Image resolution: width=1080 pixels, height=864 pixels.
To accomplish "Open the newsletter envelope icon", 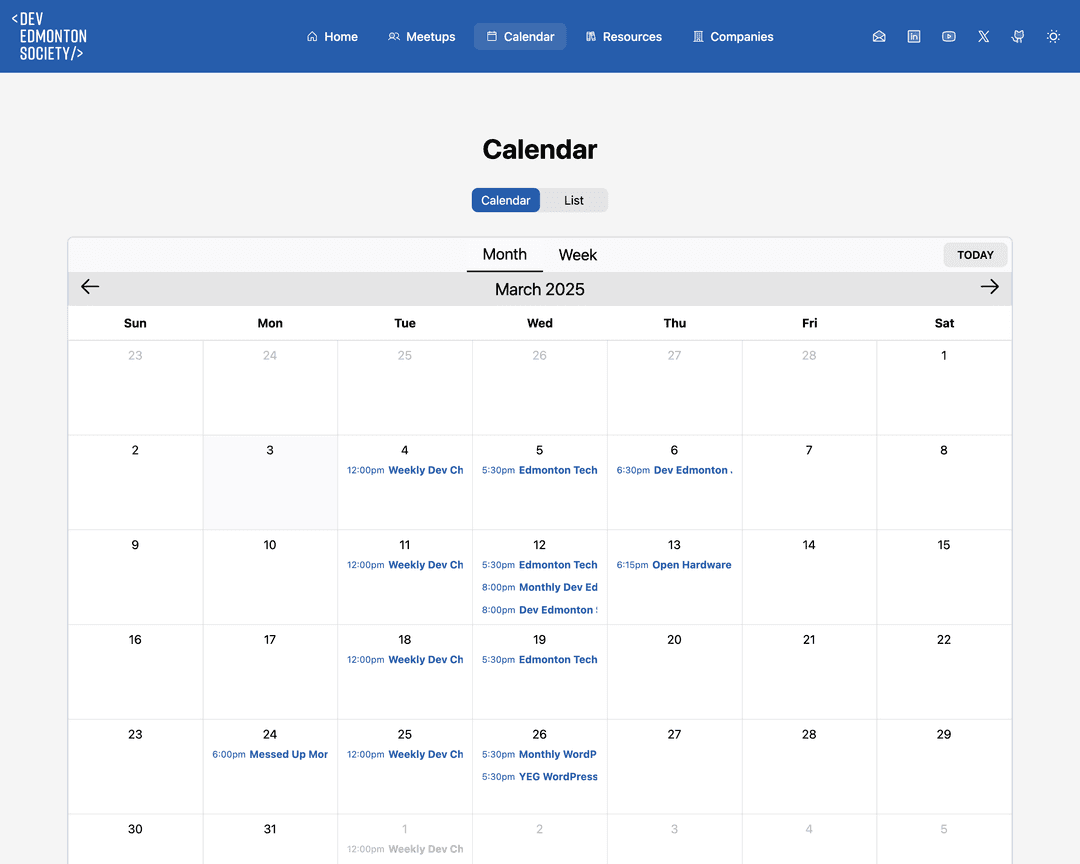I will 879,36.
